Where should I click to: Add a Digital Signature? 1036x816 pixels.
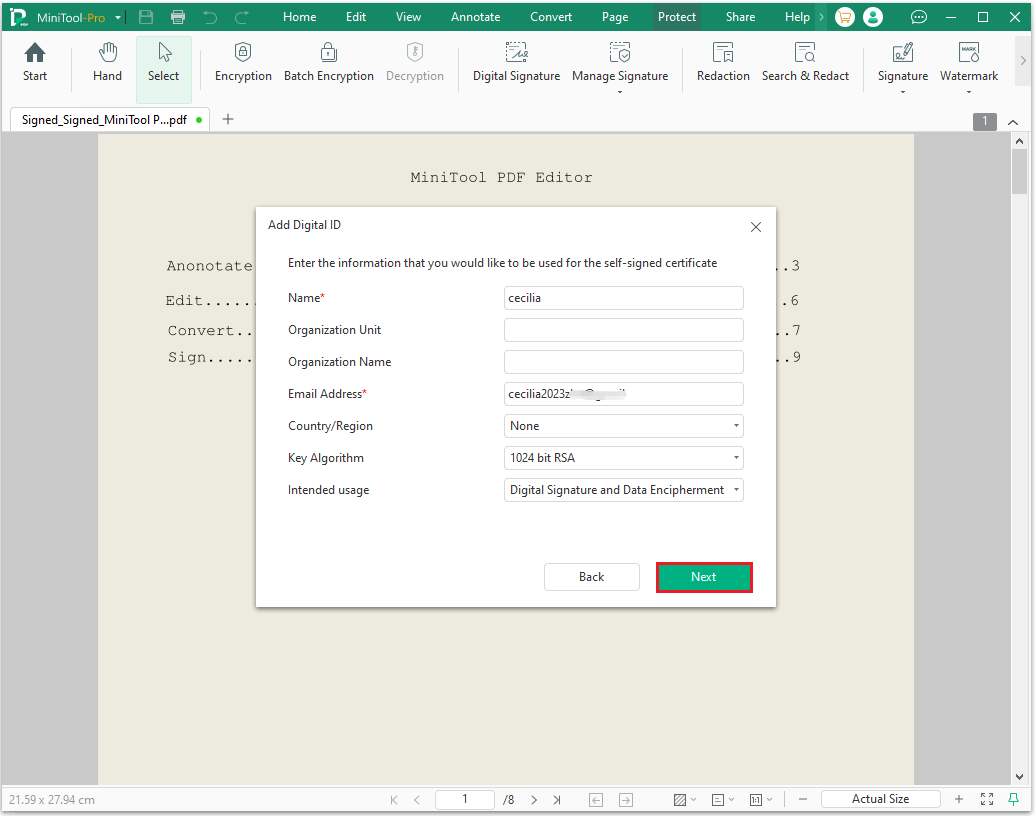pos(516,64)
